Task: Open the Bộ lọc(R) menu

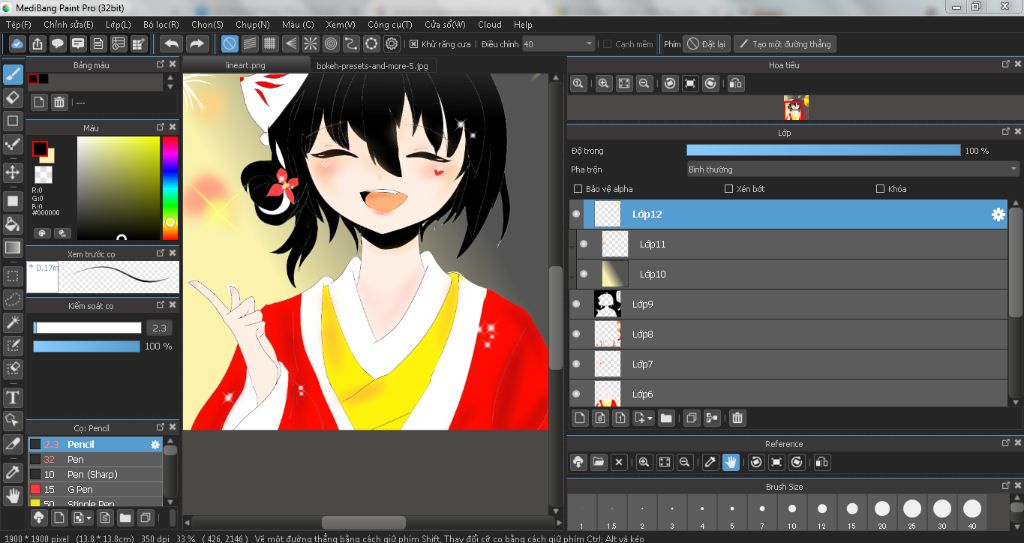Action: tap(161, 25)
